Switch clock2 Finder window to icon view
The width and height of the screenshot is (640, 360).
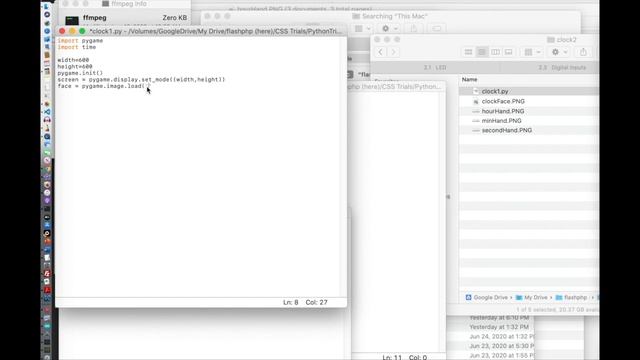click(468, 52)
